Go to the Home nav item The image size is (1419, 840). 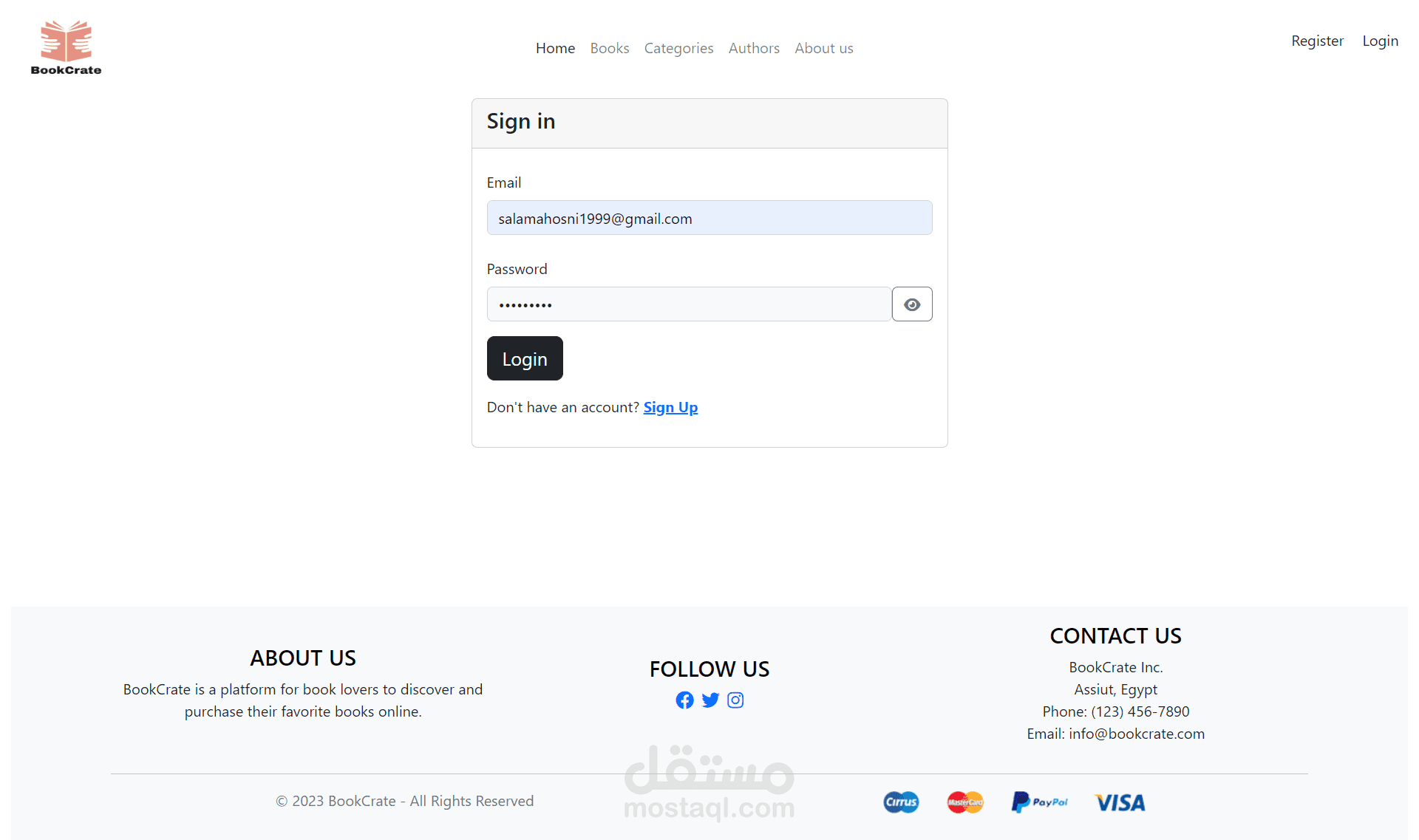[555, 48]
